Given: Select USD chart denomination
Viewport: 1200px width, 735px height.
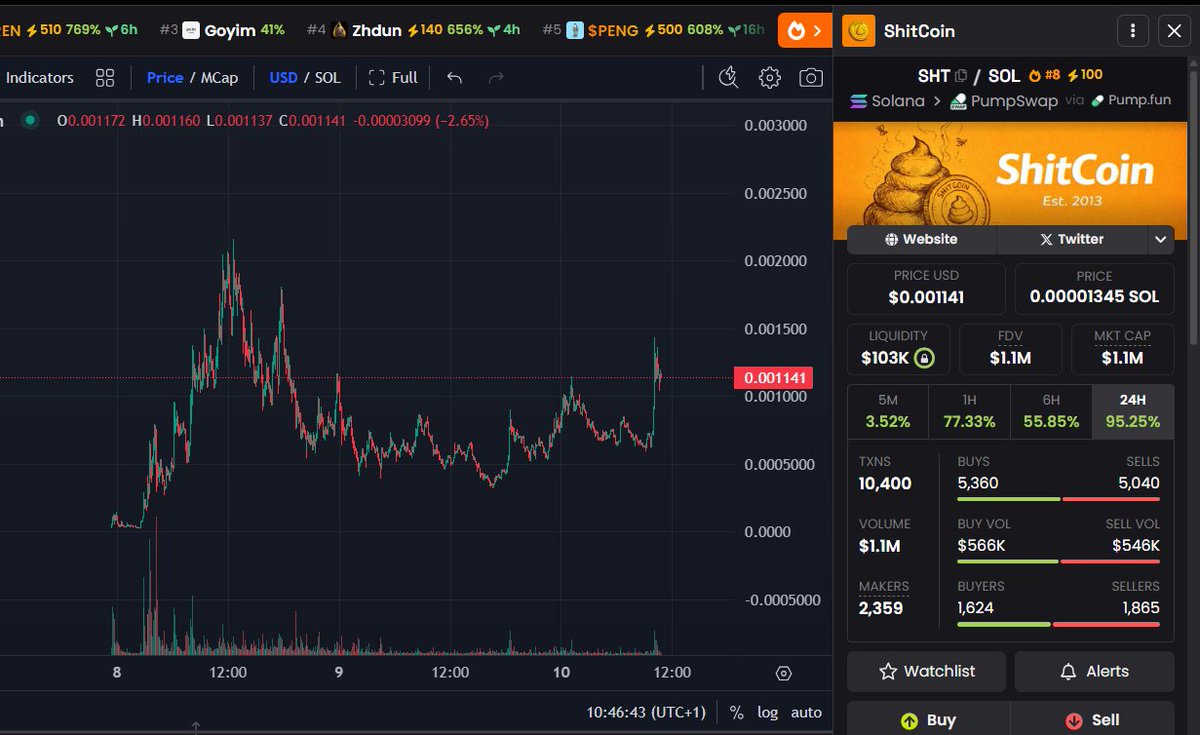Looking at the screenshot, I should click(x=283, y=77).
